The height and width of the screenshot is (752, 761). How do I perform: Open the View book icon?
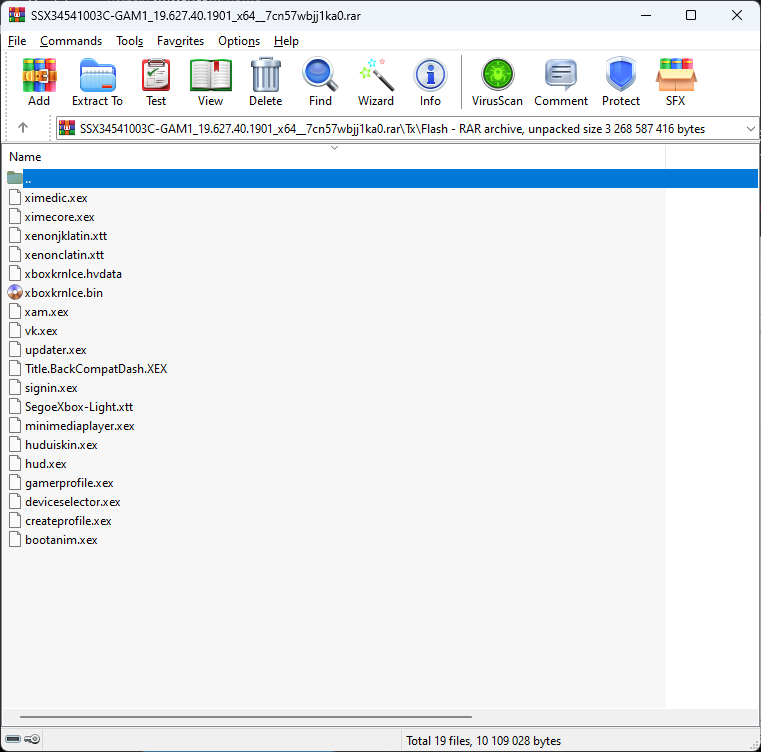click(x=211, y=75)
